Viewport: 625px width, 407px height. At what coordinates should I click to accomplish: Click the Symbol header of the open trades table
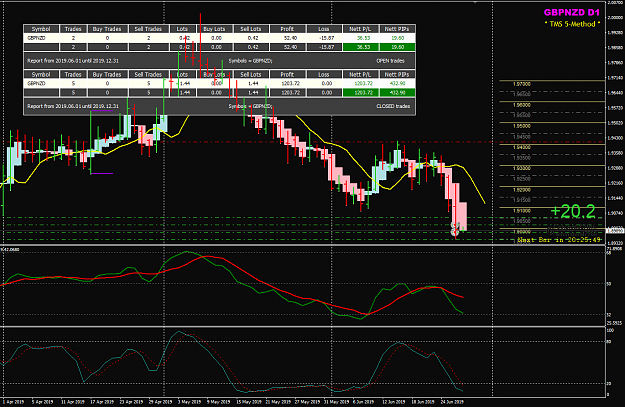click(41, 29)
